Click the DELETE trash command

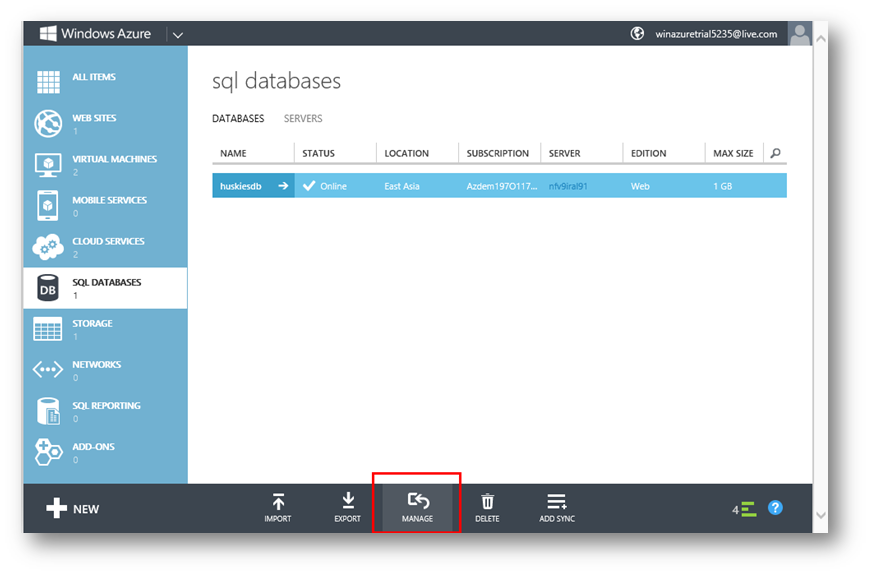tap(487, 507)
